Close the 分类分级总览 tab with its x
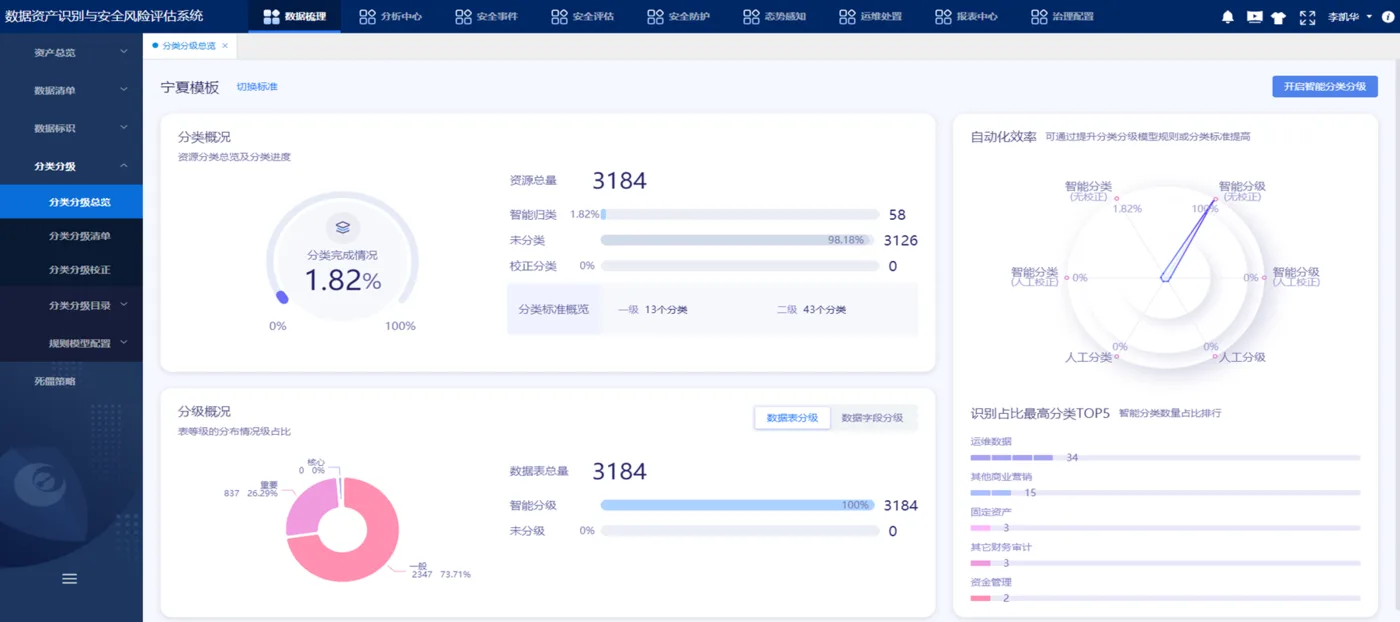The image size is (1400, 622). [x=225, y=46]
